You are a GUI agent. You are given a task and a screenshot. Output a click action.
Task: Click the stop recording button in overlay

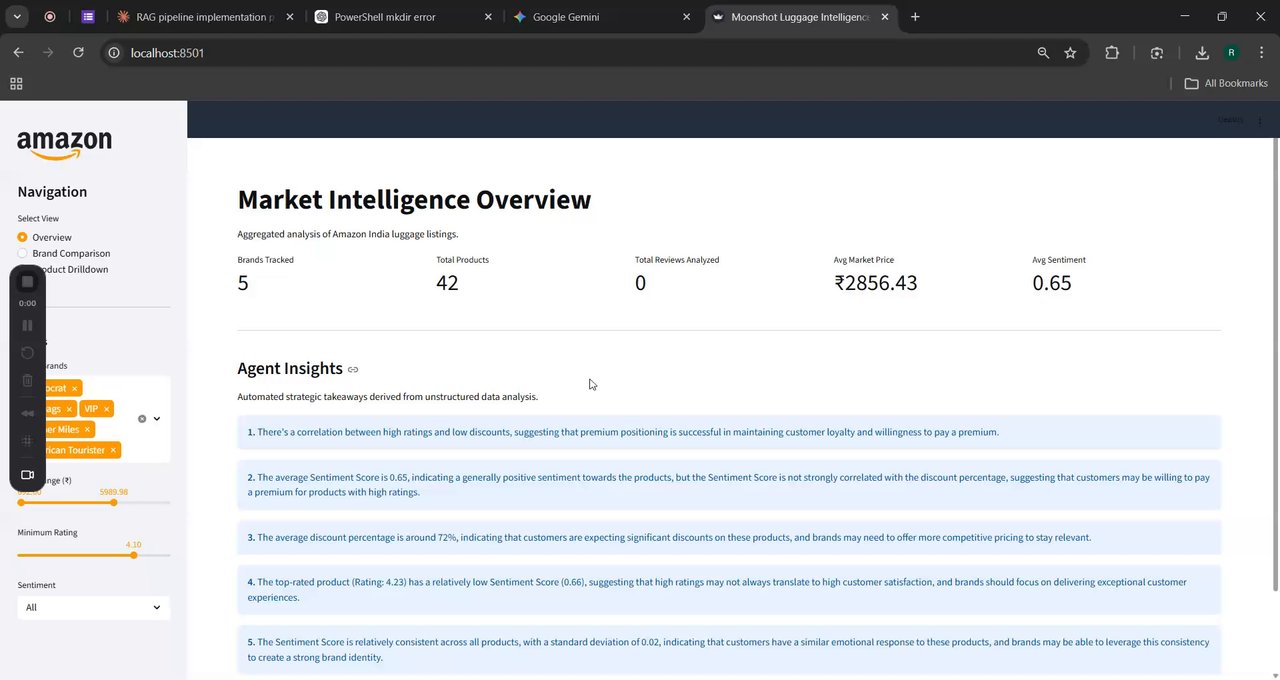point(27,282)
